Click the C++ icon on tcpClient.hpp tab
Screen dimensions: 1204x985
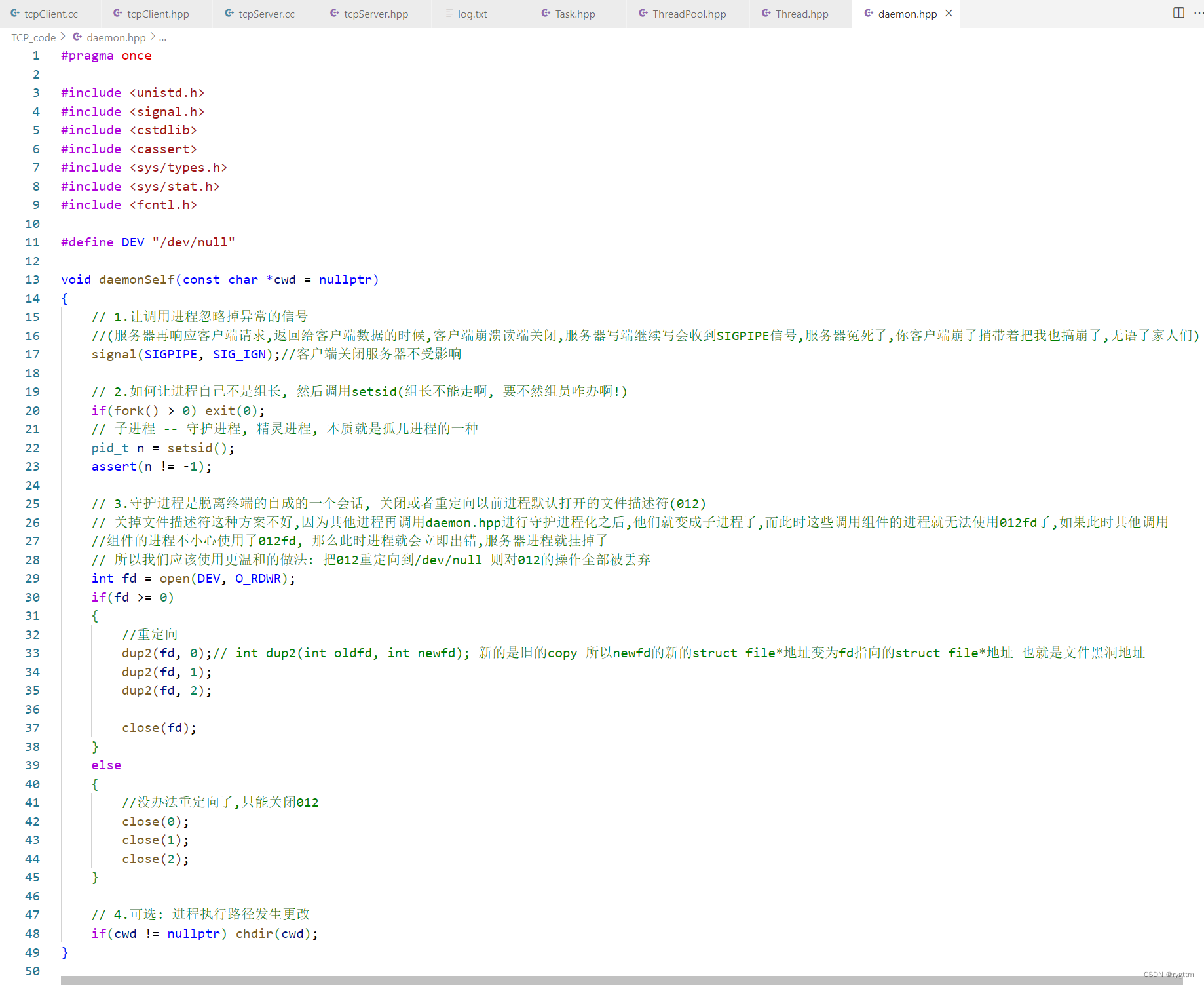pyautogui.click(x=118, y=13)
